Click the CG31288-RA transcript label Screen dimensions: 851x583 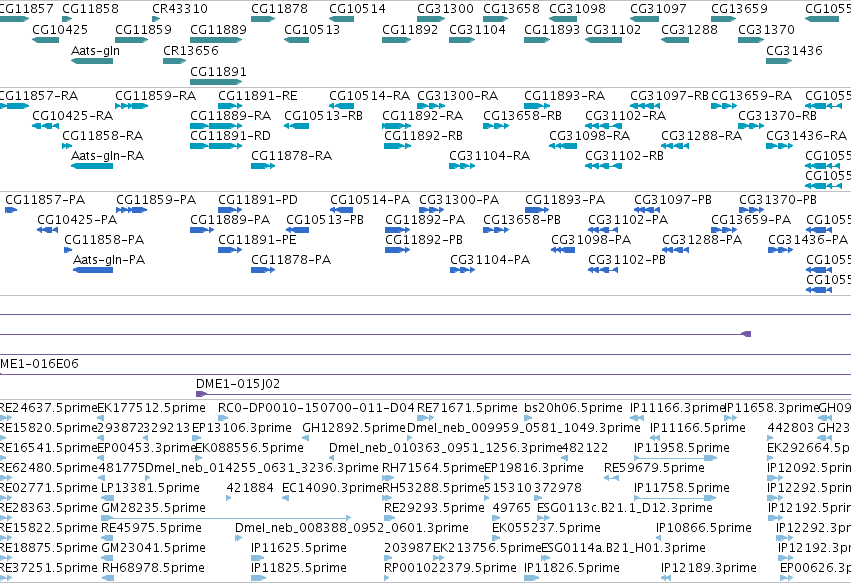click(x=701, y=135)
